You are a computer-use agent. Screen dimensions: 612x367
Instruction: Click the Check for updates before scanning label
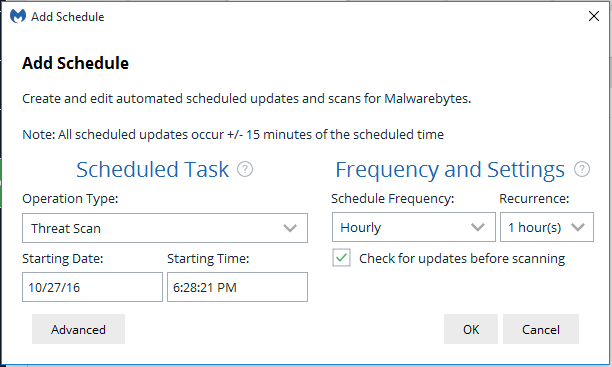tap(462, 258)
